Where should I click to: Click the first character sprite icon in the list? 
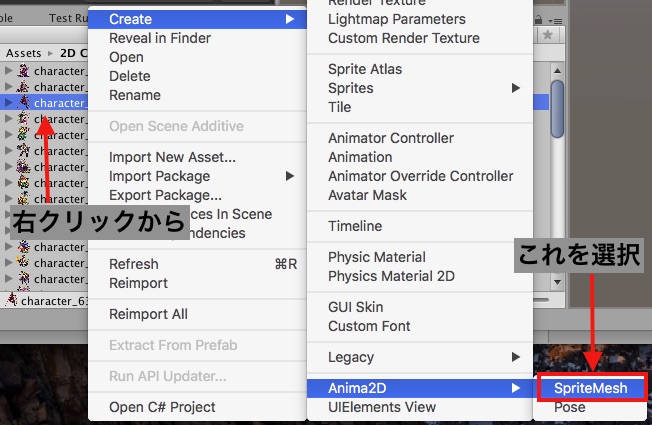tap(24, 71)
